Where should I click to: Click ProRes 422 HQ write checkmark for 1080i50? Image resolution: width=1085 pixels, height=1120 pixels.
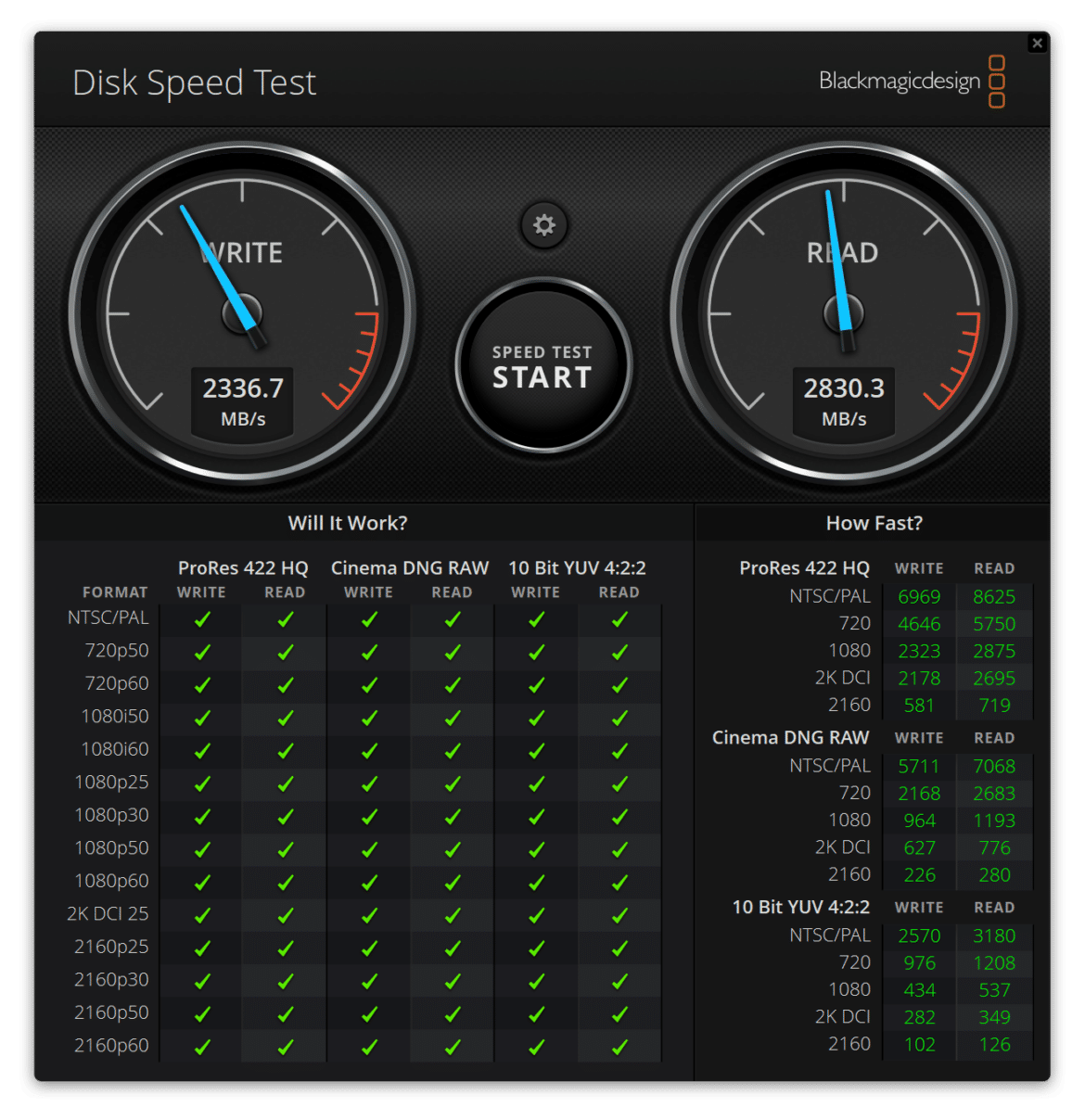pyautogui.click(x=202, y=718)
